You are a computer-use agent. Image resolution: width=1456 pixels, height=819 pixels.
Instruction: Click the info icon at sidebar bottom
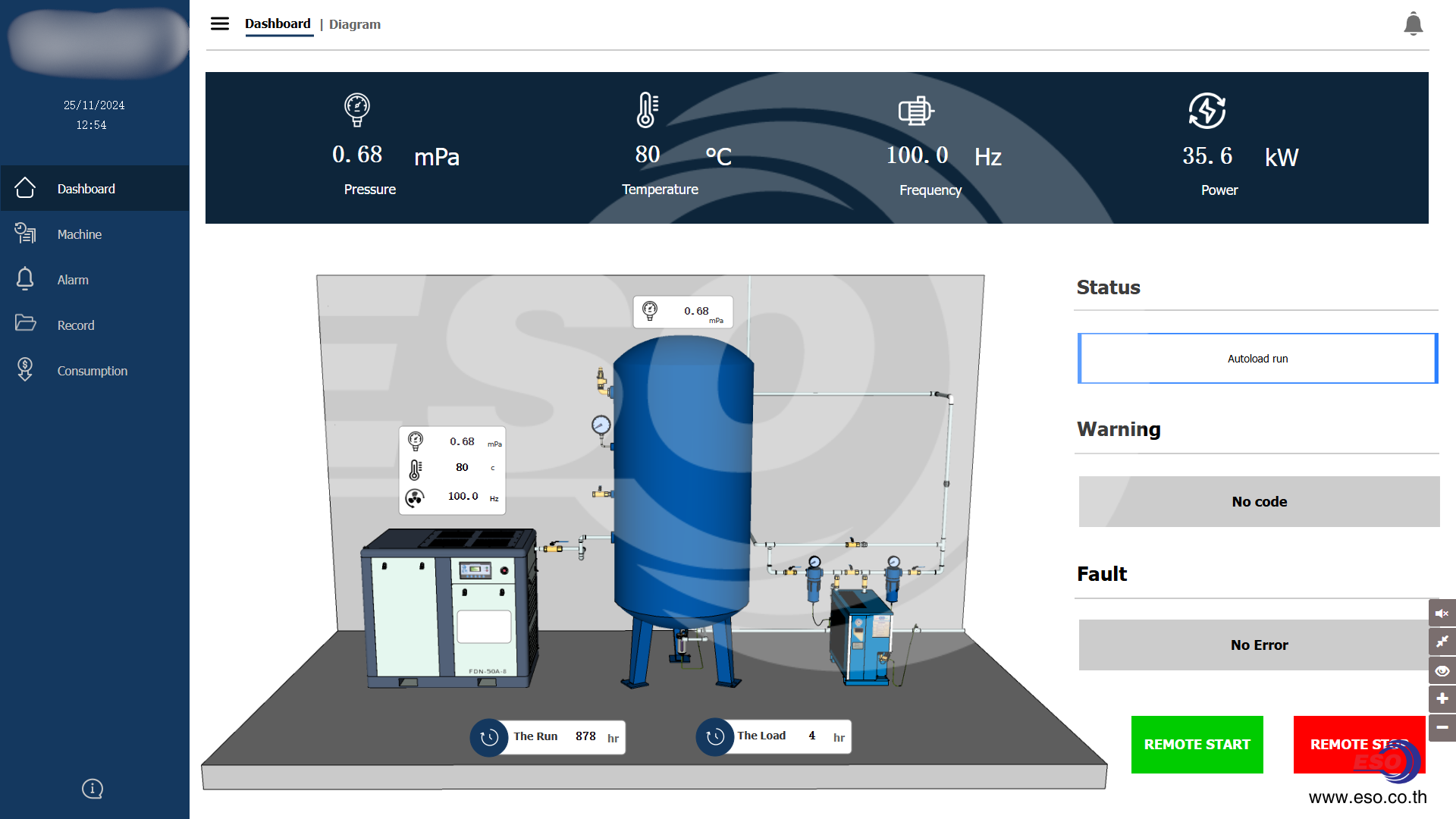[93, 789]
